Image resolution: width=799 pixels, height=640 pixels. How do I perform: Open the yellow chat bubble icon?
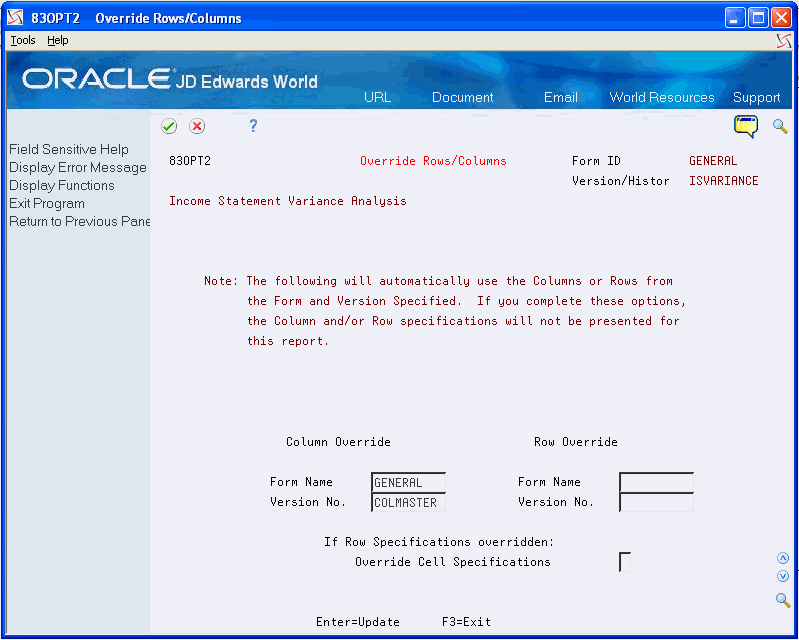pos(745,126)
